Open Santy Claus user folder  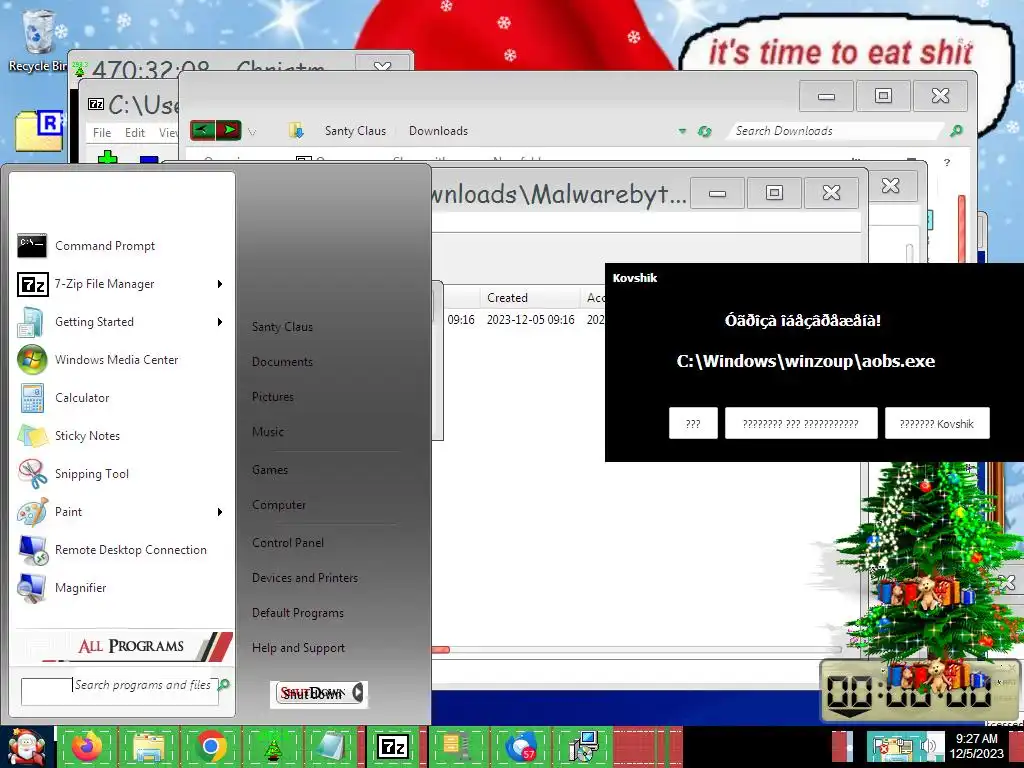tap(282, 327)
